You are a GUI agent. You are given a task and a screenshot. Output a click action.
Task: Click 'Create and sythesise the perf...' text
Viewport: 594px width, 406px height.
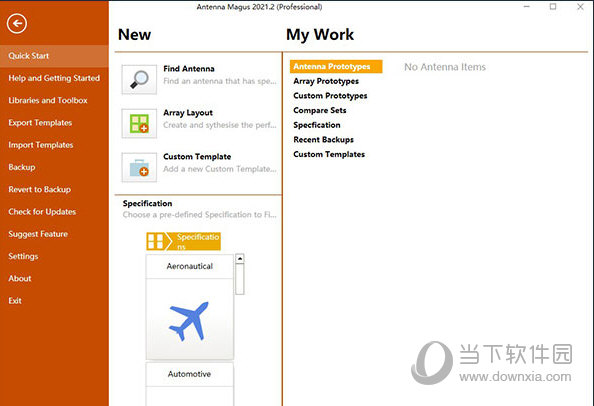pyautogui.click(x=220, y=125)
